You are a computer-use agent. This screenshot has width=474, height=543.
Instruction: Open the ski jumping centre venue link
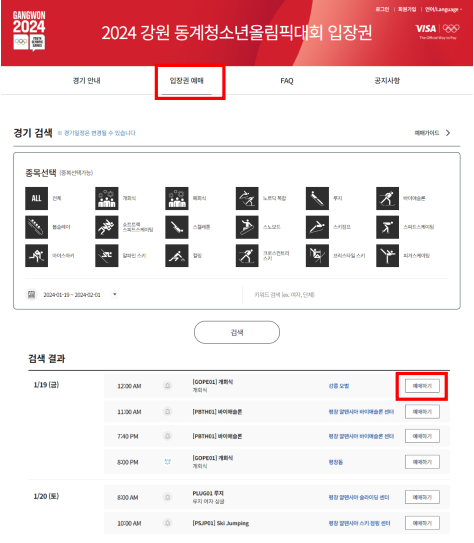pos(359,524)
